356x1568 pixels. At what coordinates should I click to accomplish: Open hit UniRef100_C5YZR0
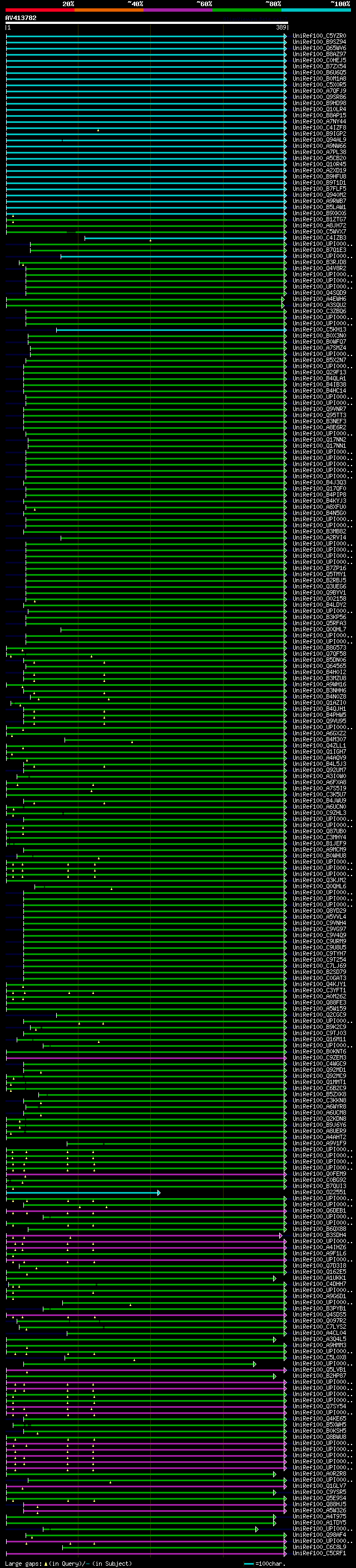coord(319,36)
